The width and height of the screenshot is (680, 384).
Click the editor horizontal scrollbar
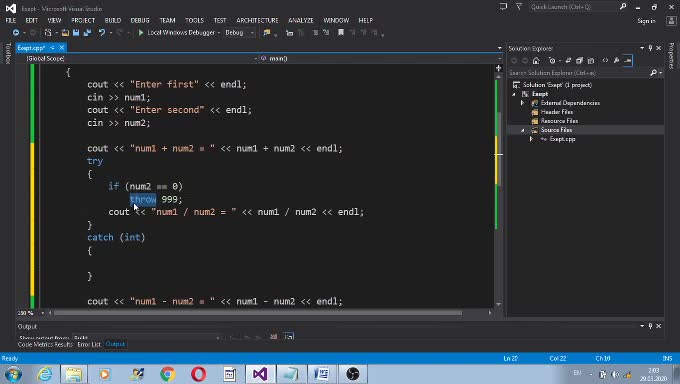click(x=258, y=312)
